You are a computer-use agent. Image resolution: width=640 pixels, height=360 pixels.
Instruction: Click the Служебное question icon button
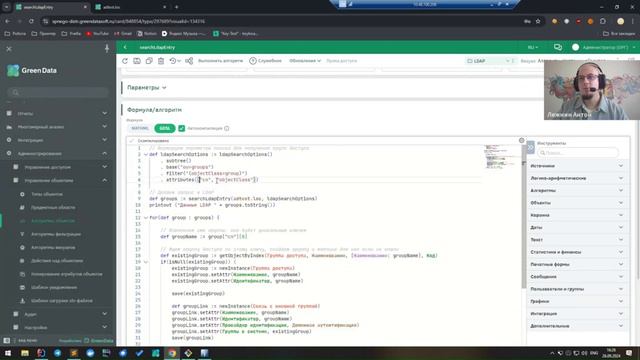pyautogui.click(x=265, y=61)
